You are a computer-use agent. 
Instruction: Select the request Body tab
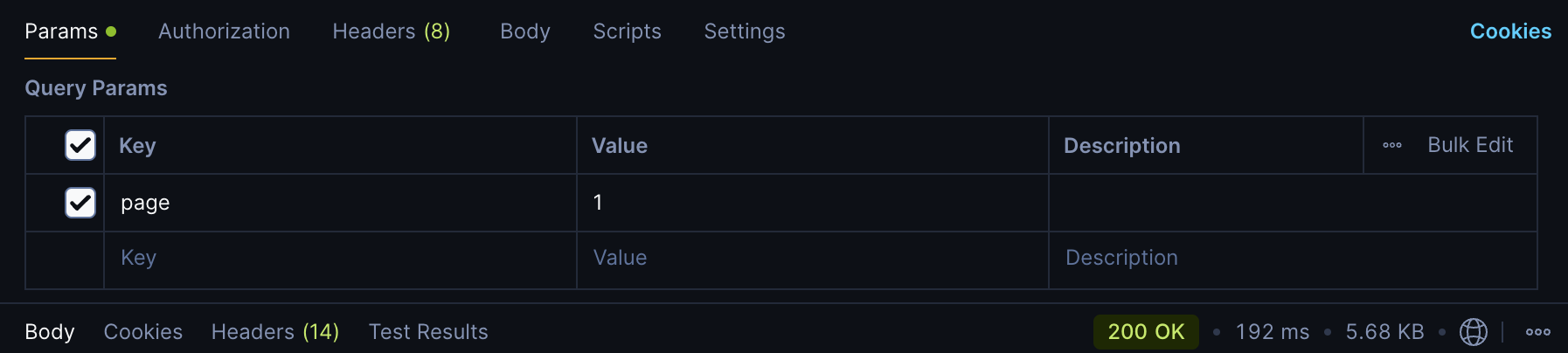point(525,31)
